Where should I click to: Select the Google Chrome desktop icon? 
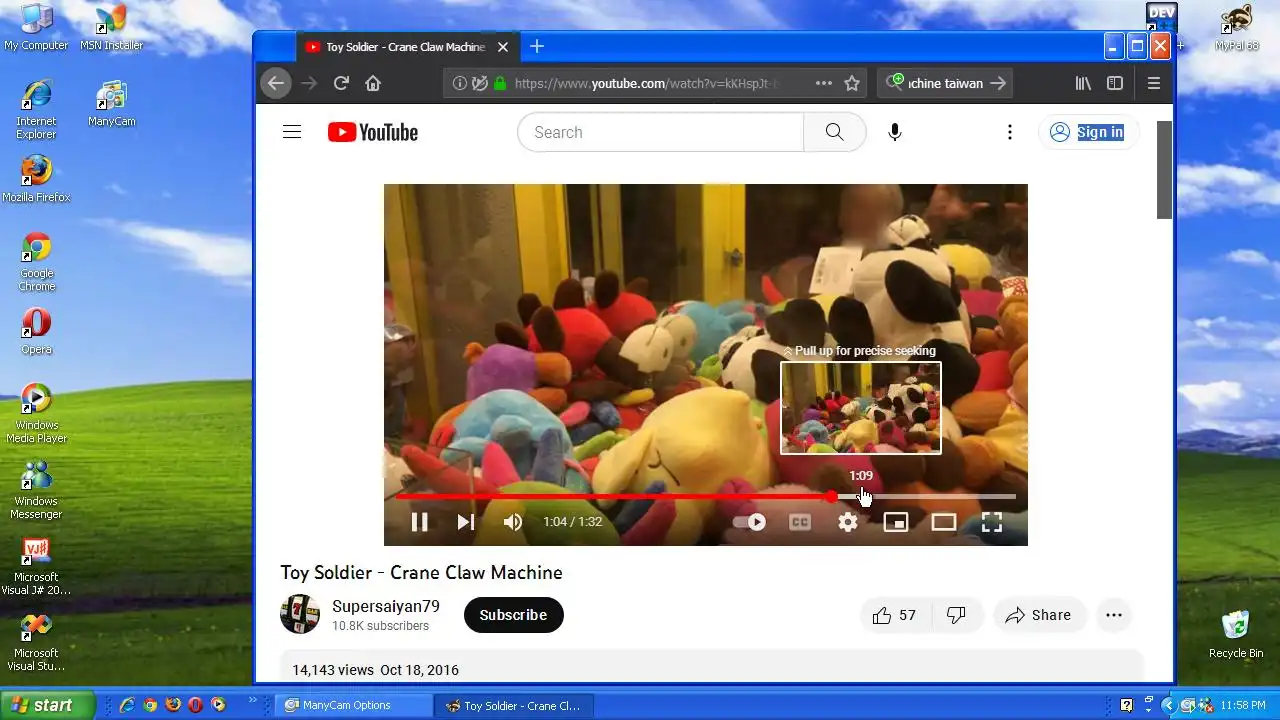(36, 262)
